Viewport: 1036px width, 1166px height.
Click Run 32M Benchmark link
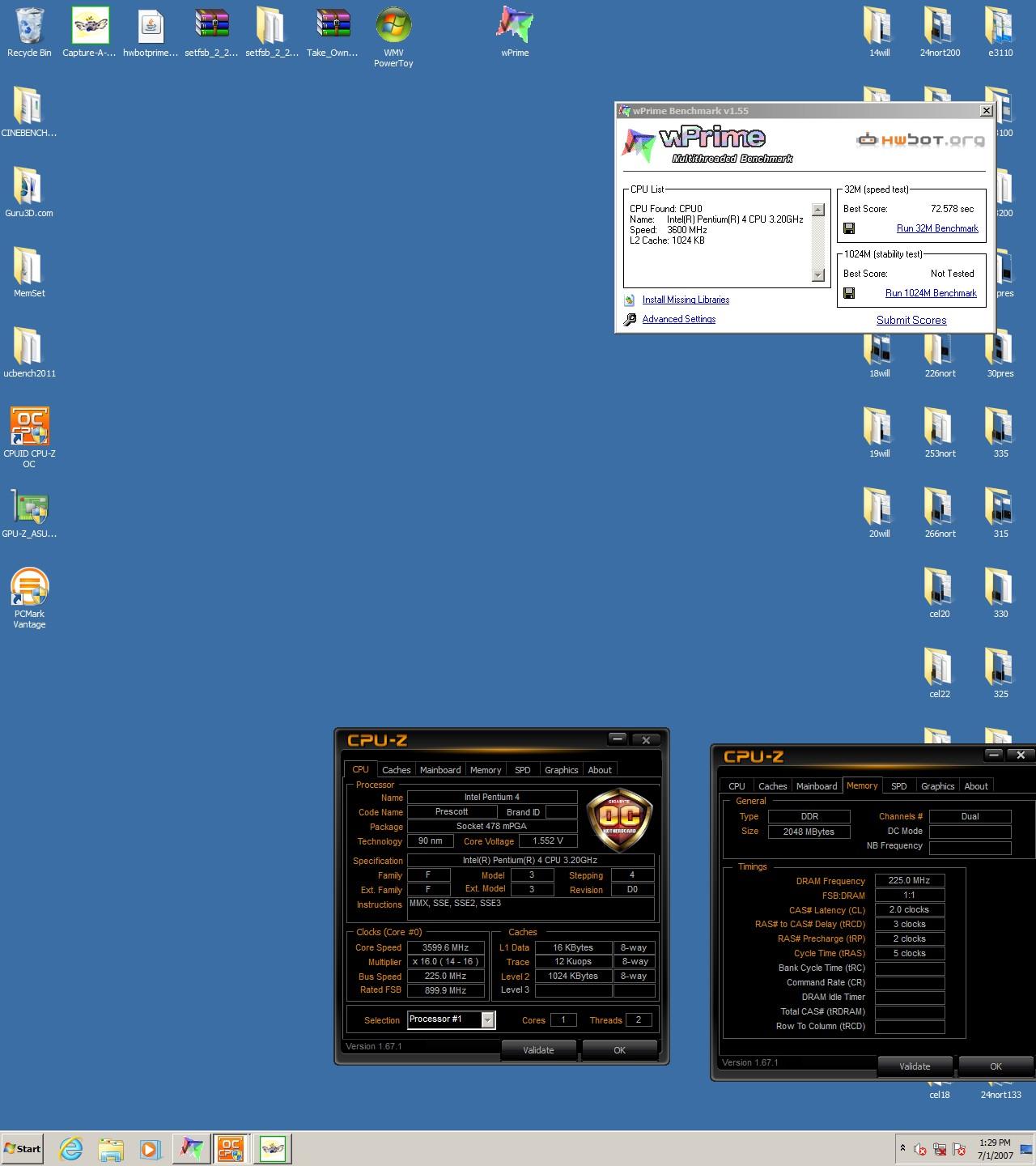point(937,228)
